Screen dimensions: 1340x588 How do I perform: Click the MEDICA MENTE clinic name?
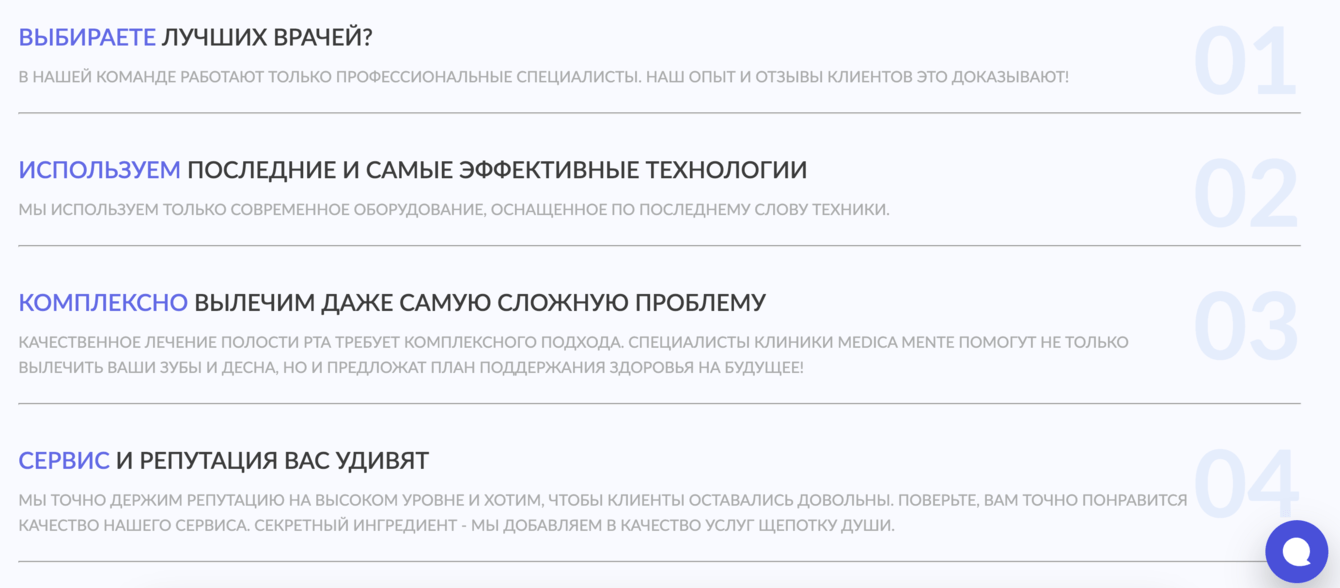[x=895, y=343]
